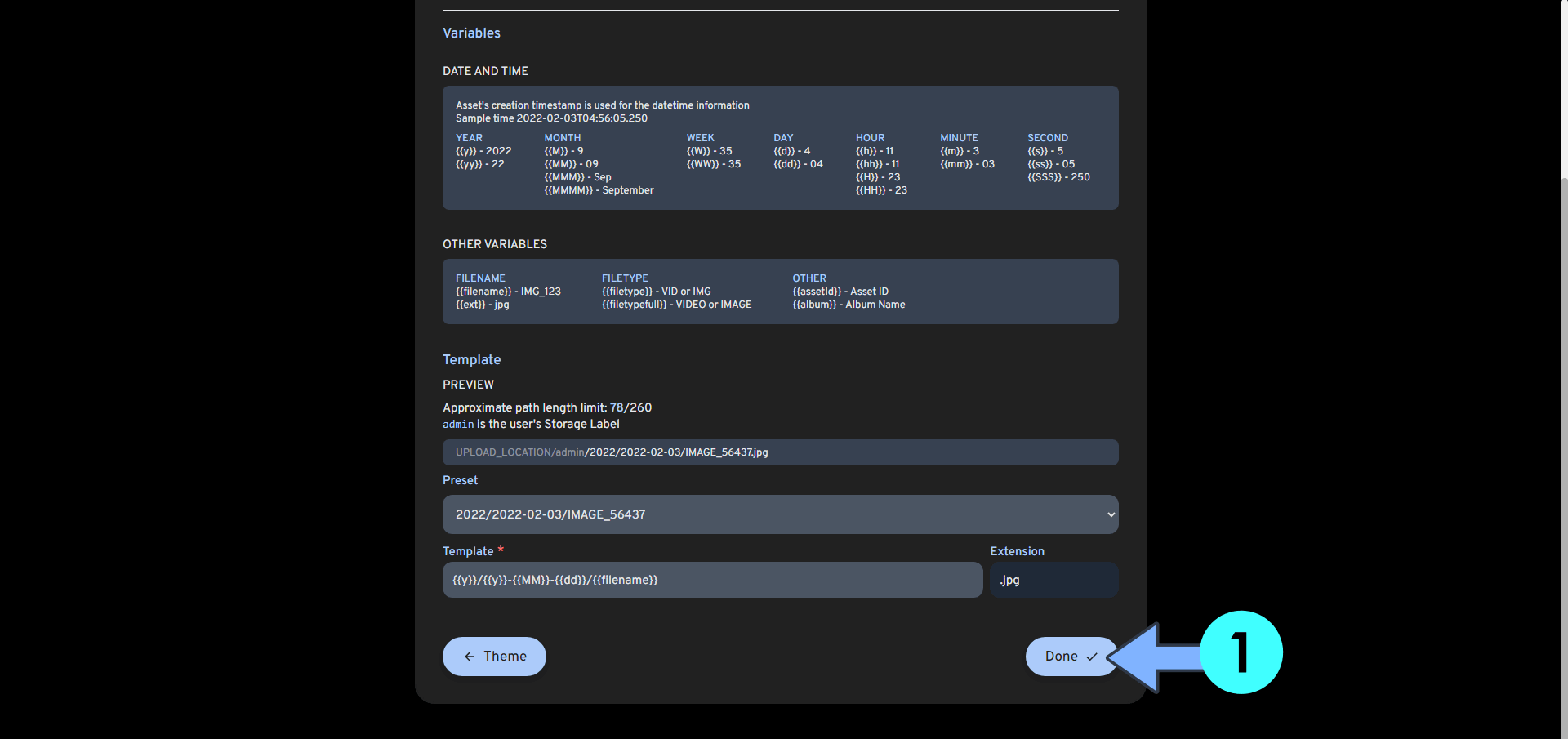Click the .jpg Extension field
This screenshot has width=1568, height=739.
[x=1054, y=580]
